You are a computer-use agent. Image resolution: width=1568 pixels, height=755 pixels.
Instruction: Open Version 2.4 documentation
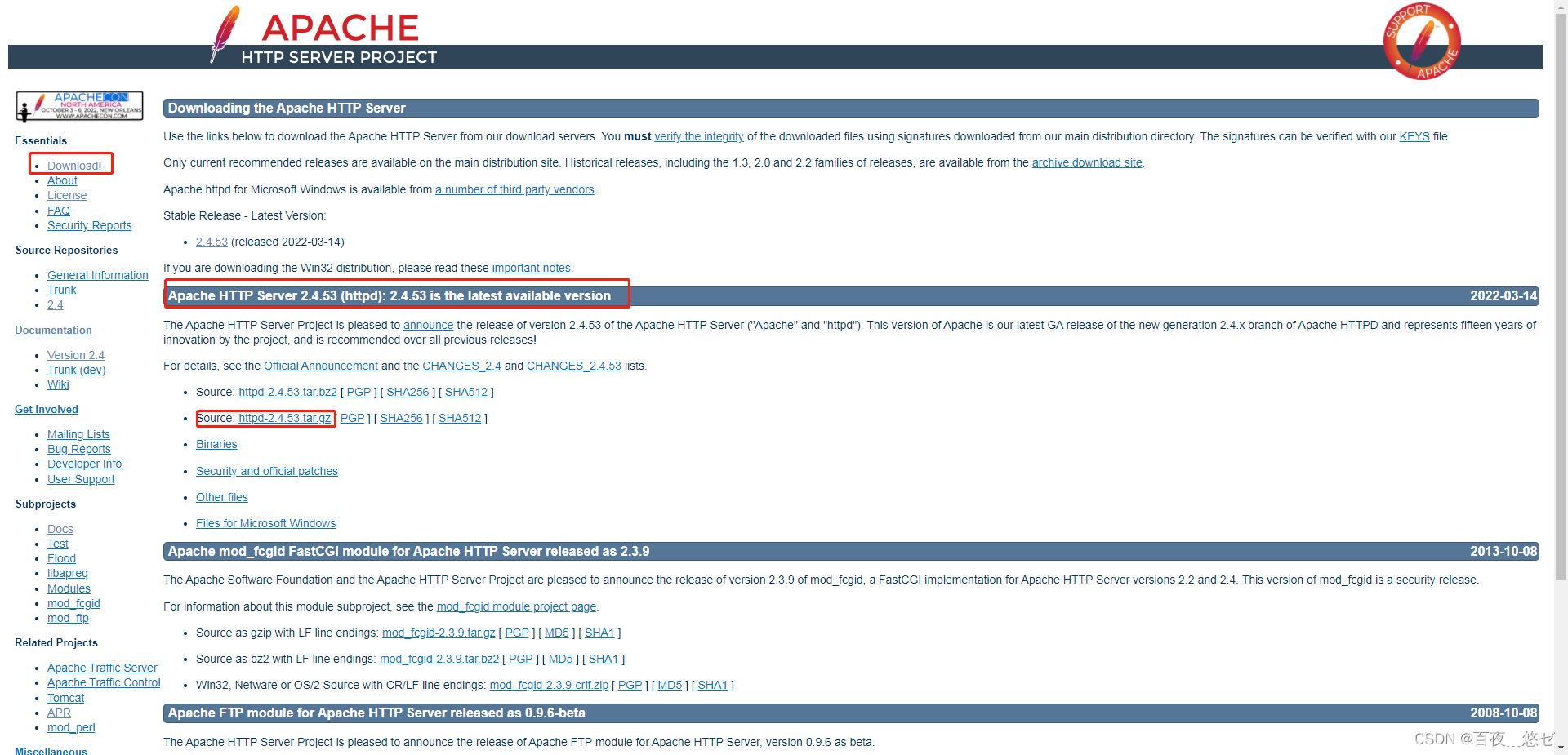click(76, 355)
